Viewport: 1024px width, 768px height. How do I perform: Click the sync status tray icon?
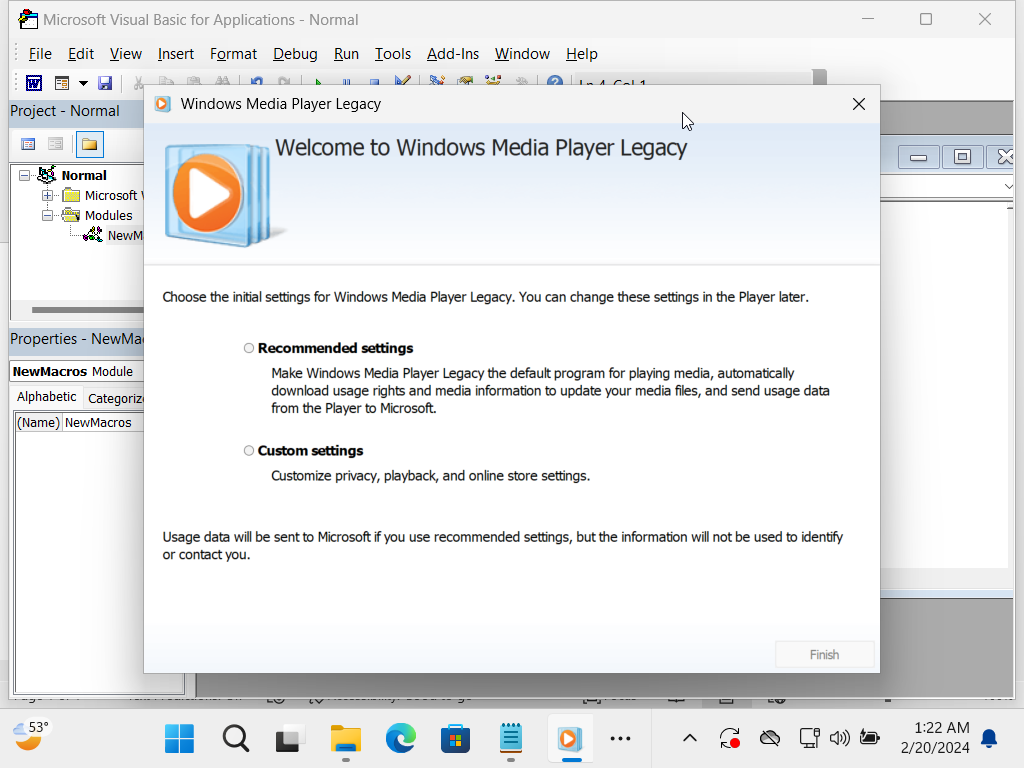click(x=729, y=739)
